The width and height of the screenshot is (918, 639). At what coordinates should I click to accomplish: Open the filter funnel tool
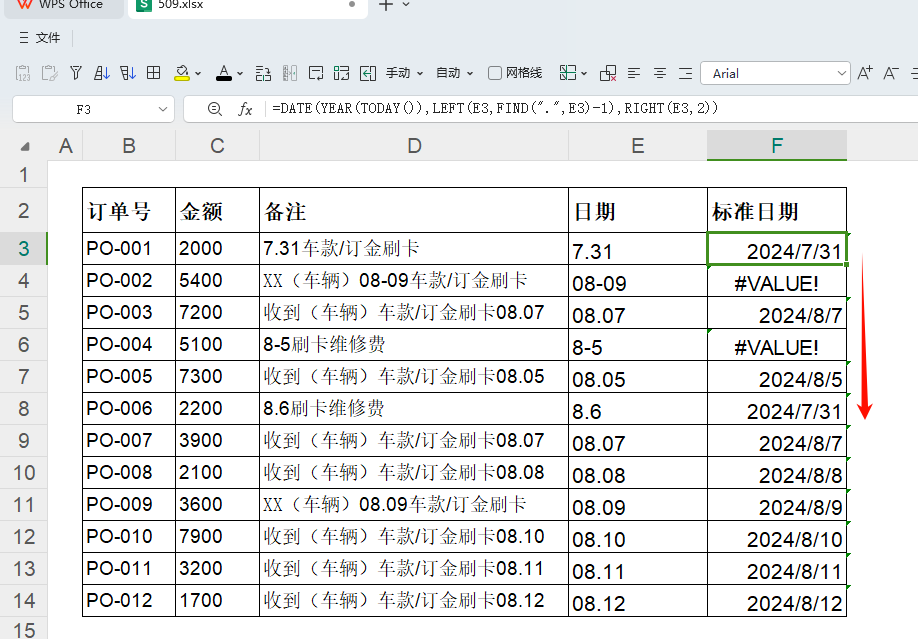76,73
